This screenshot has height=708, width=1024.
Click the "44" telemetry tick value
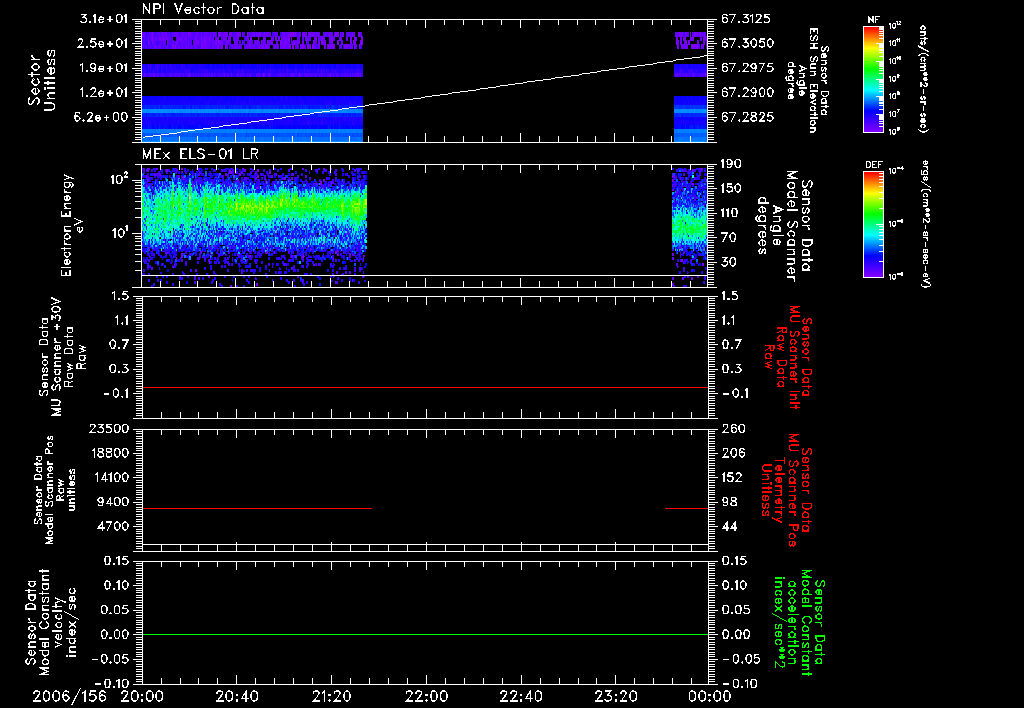pos(729,526)
